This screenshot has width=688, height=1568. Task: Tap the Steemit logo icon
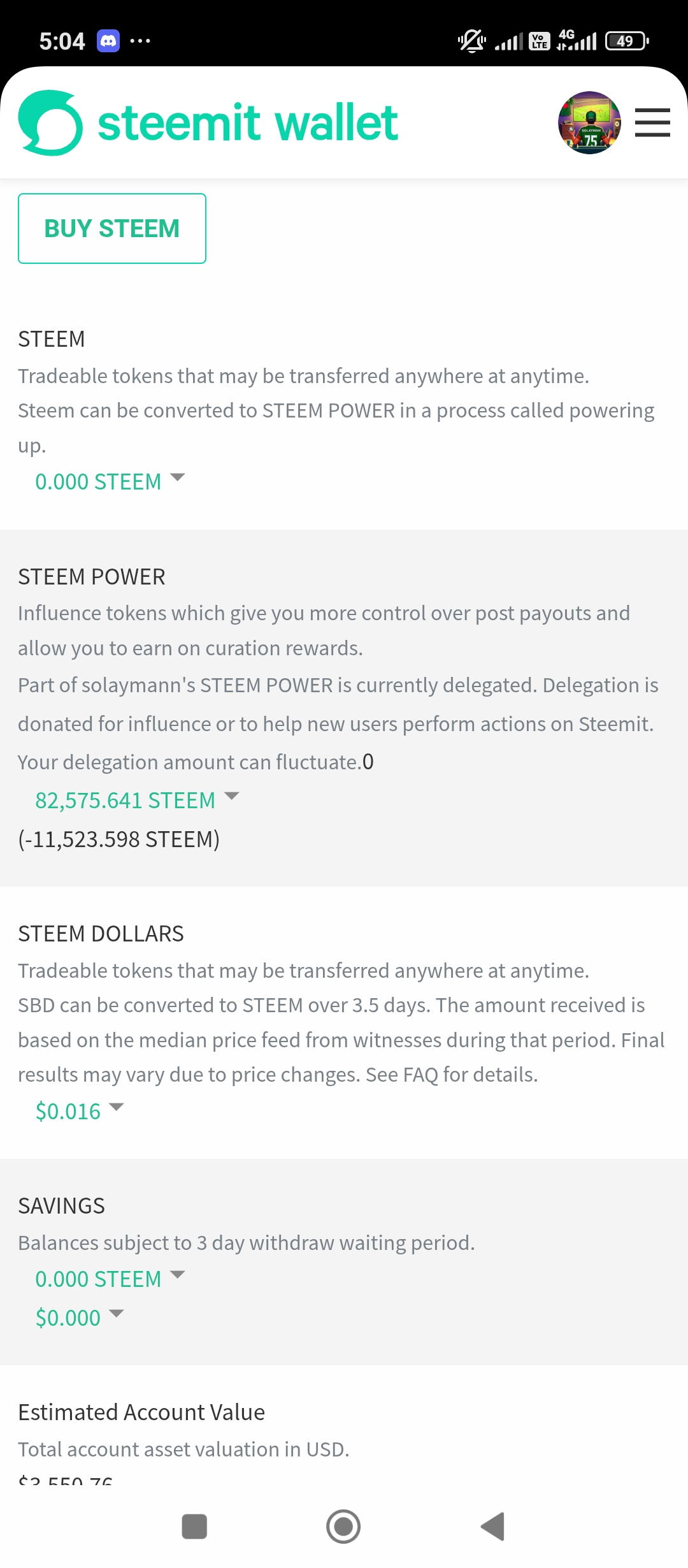click(x=50, y=122)
